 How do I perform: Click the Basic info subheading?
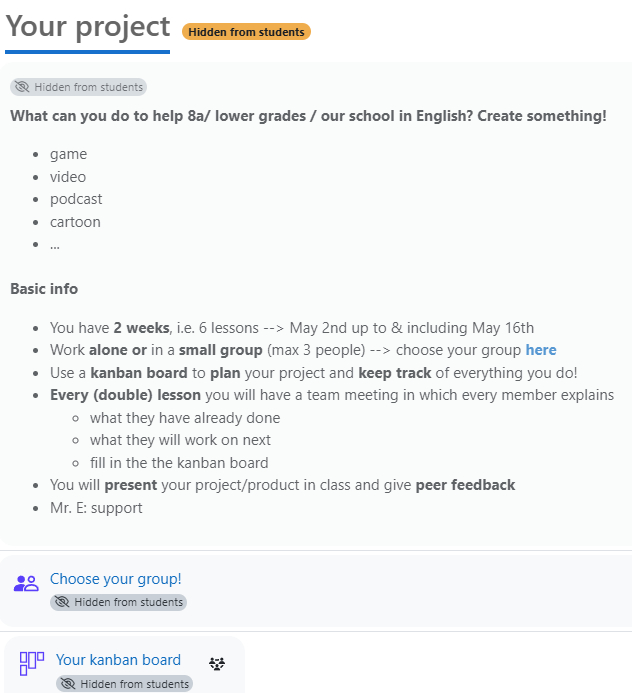[x=44, y=289]
